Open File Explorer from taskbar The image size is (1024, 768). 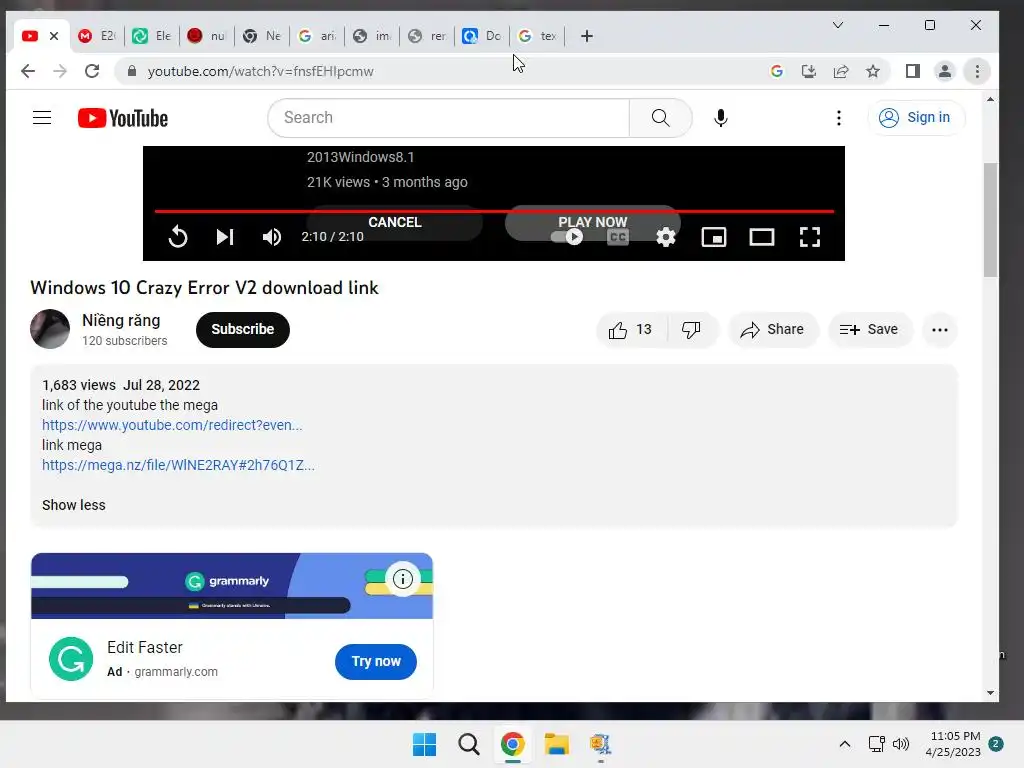(557, 744)
